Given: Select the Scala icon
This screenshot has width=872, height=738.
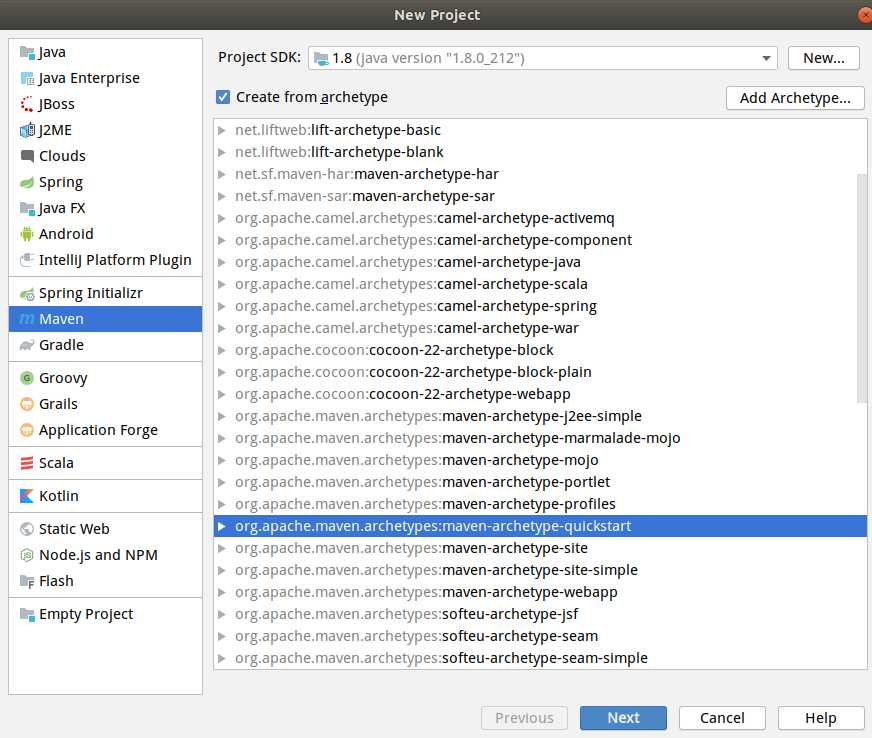Looking at the screenshot, I should click(x=27, y=463).
